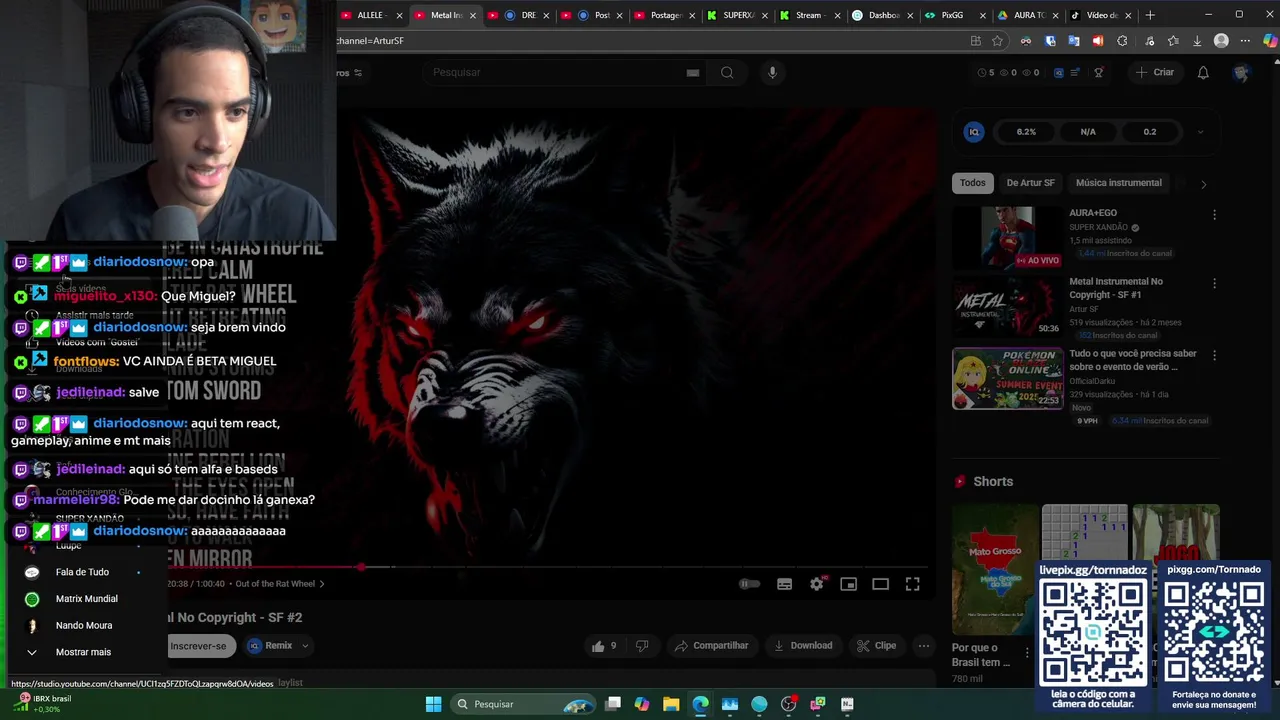
Task: Open subtitles/captions on the player
Action: click(x=784, y=584)
